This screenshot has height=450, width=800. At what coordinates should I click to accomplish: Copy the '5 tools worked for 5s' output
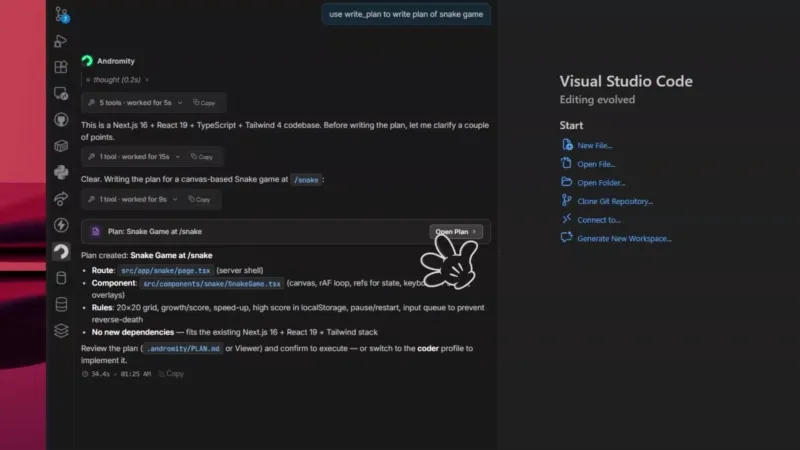pyautogui.click(x=204, y=103)
